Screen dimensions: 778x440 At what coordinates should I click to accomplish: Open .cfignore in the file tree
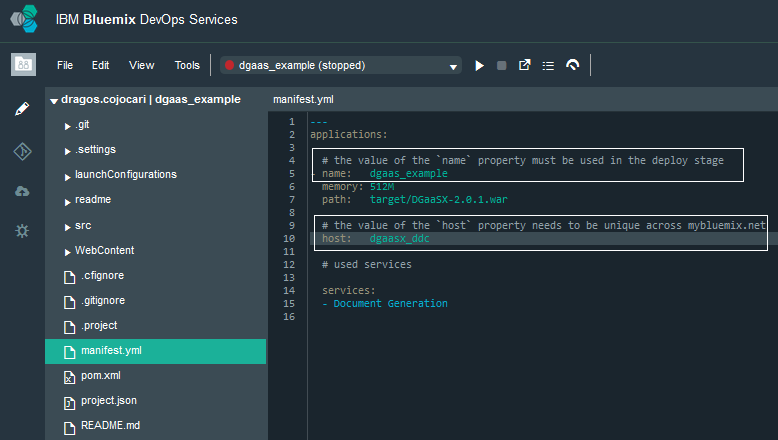103,275
